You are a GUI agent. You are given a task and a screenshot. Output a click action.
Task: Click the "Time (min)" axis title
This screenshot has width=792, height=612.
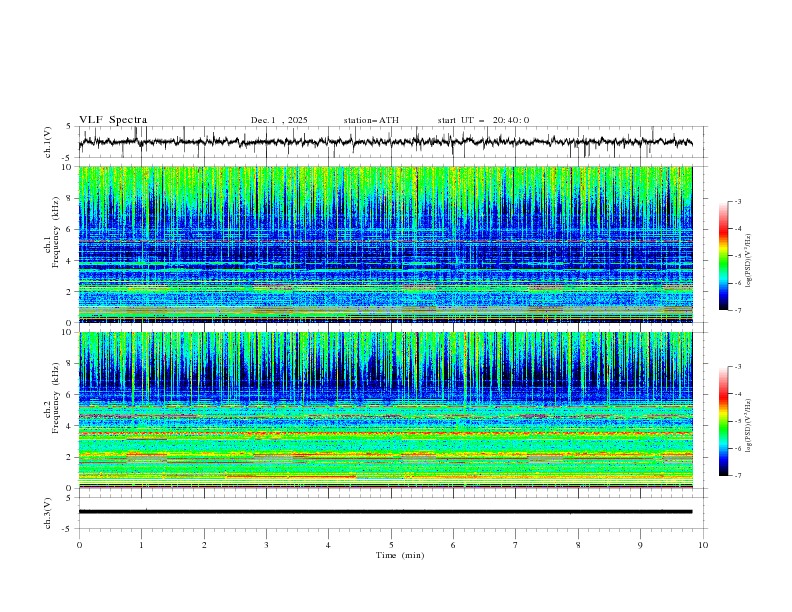tap(400, 555)
